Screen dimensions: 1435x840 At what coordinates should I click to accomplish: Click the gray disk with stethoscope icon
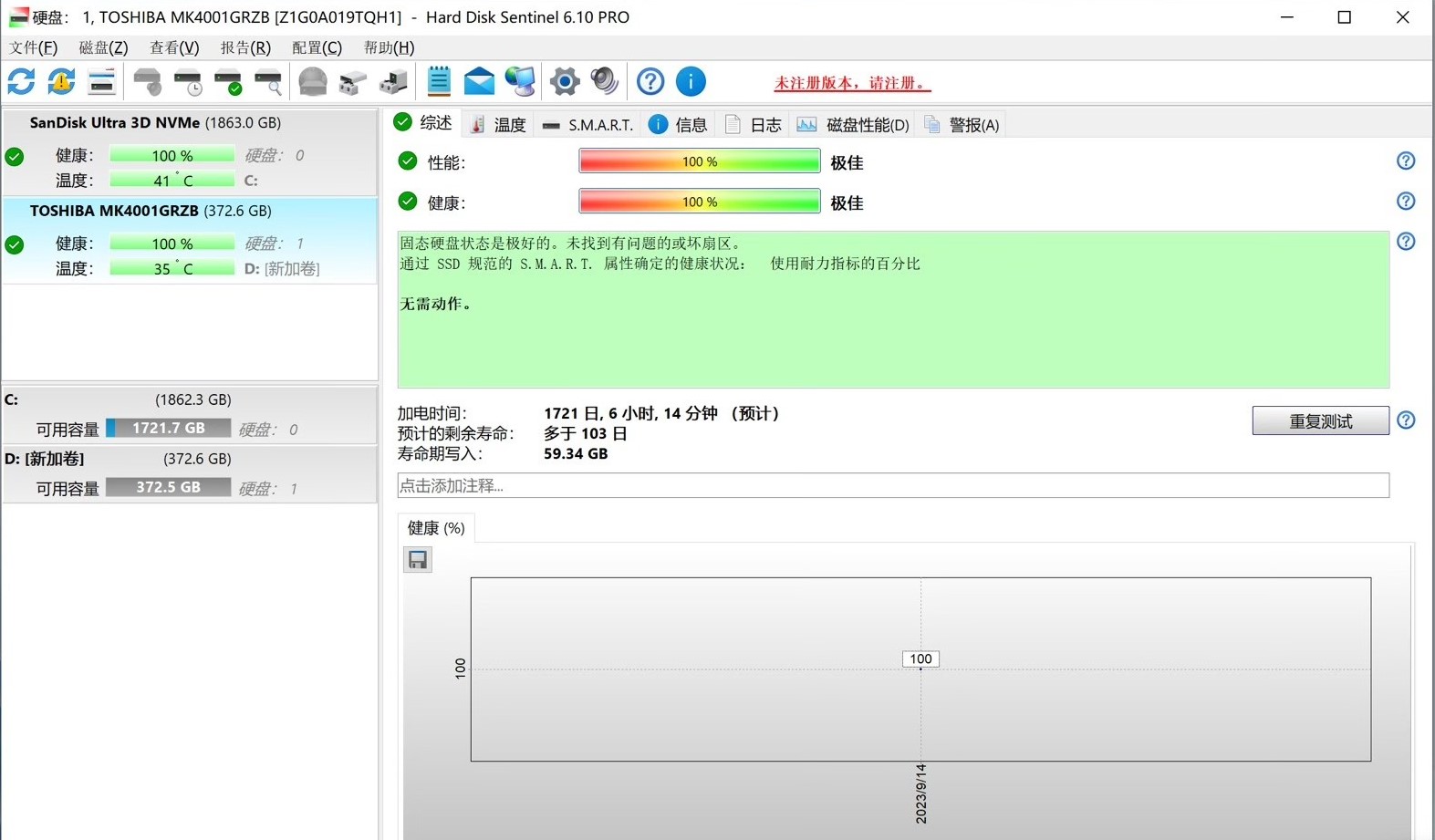point(147,82)
